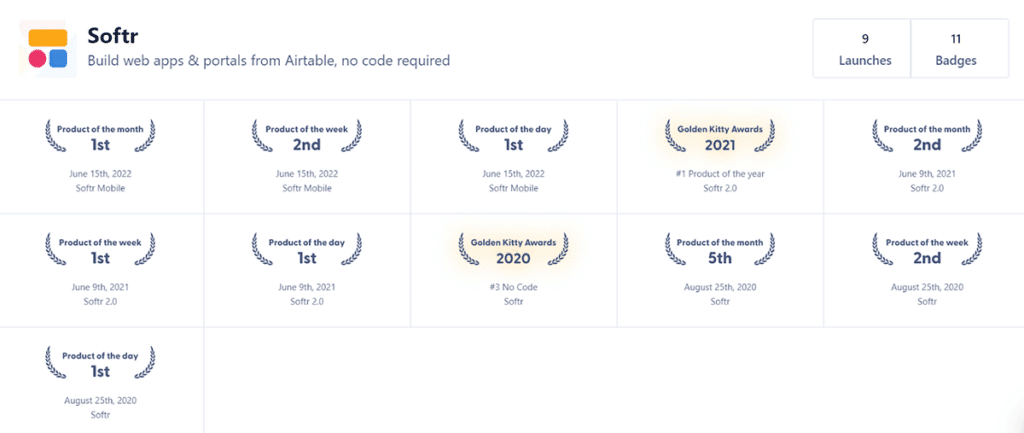The image size is (1024, 433).
Task: Select Product of the month 5th badge
Action: [720, 249]
